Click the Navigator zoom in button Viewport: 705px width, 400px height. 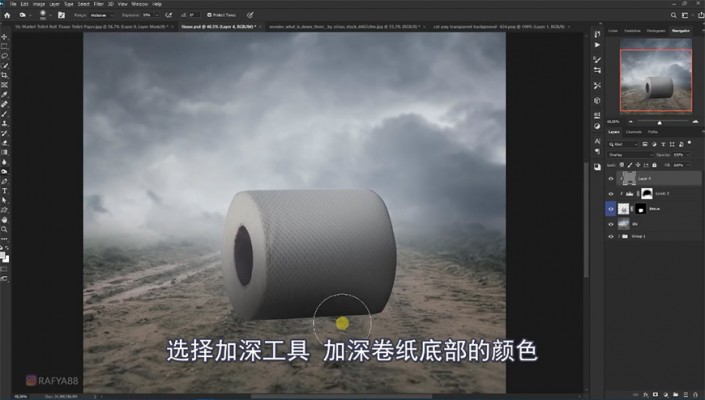(x=696, y=121)
